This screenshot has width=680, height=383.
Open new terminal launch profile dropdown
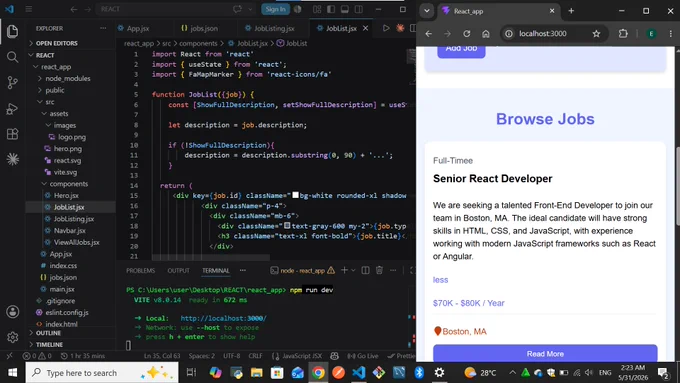[x=353, y=270]
